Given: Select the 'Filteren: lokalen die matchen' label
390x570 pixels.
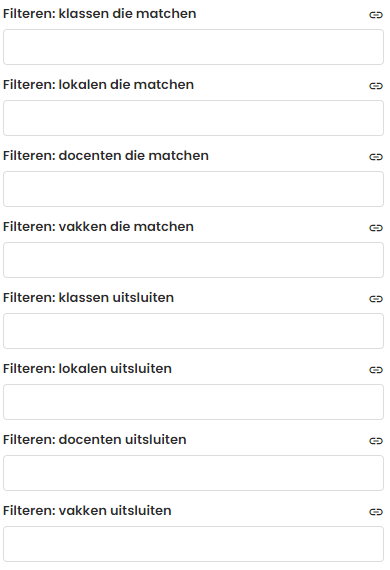Looking at the screenshot, I should (98, 85).
